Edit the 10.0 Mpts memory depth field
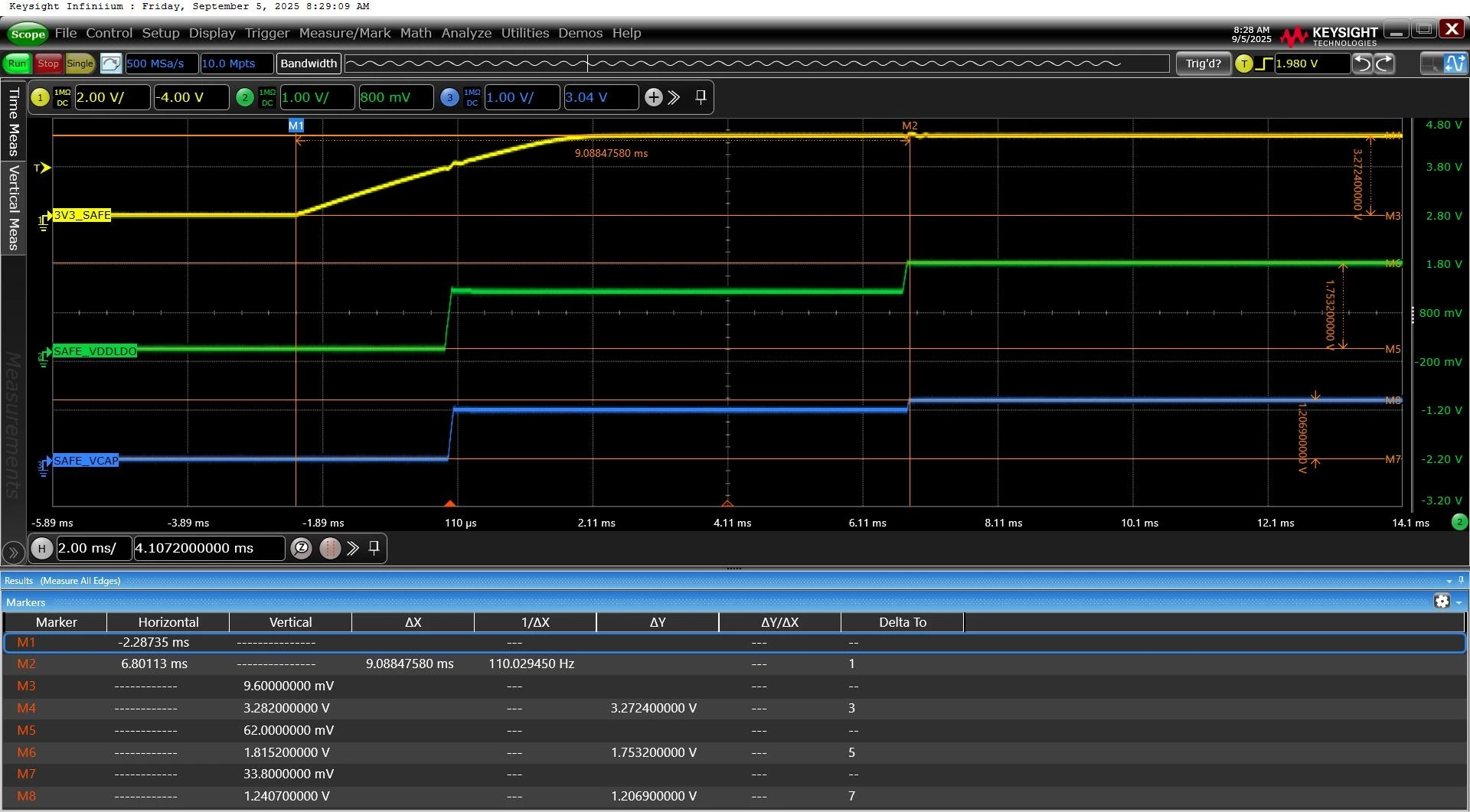 click(x=237, y=64)
